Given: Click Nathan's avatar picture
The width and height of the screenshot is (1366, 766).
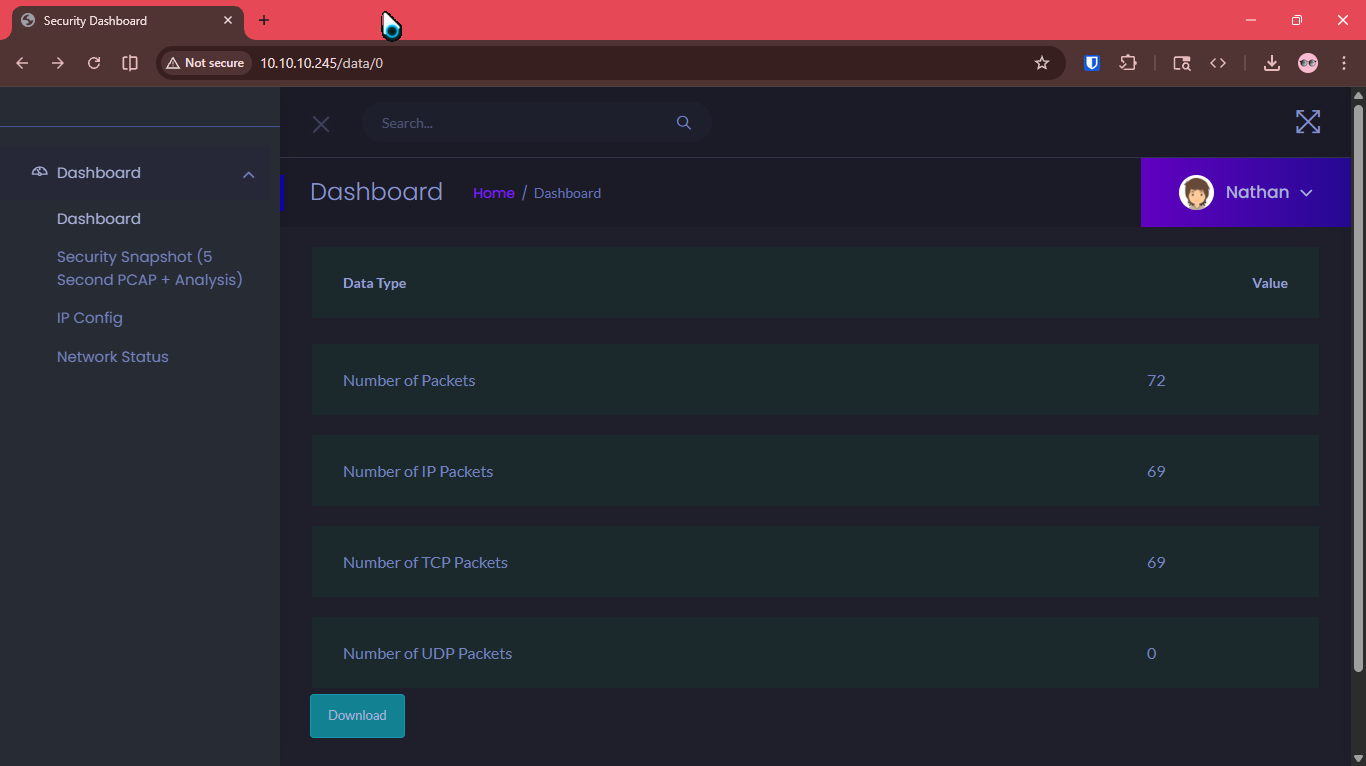Looking at the screenshot, I should click(x=1196, y=192).
